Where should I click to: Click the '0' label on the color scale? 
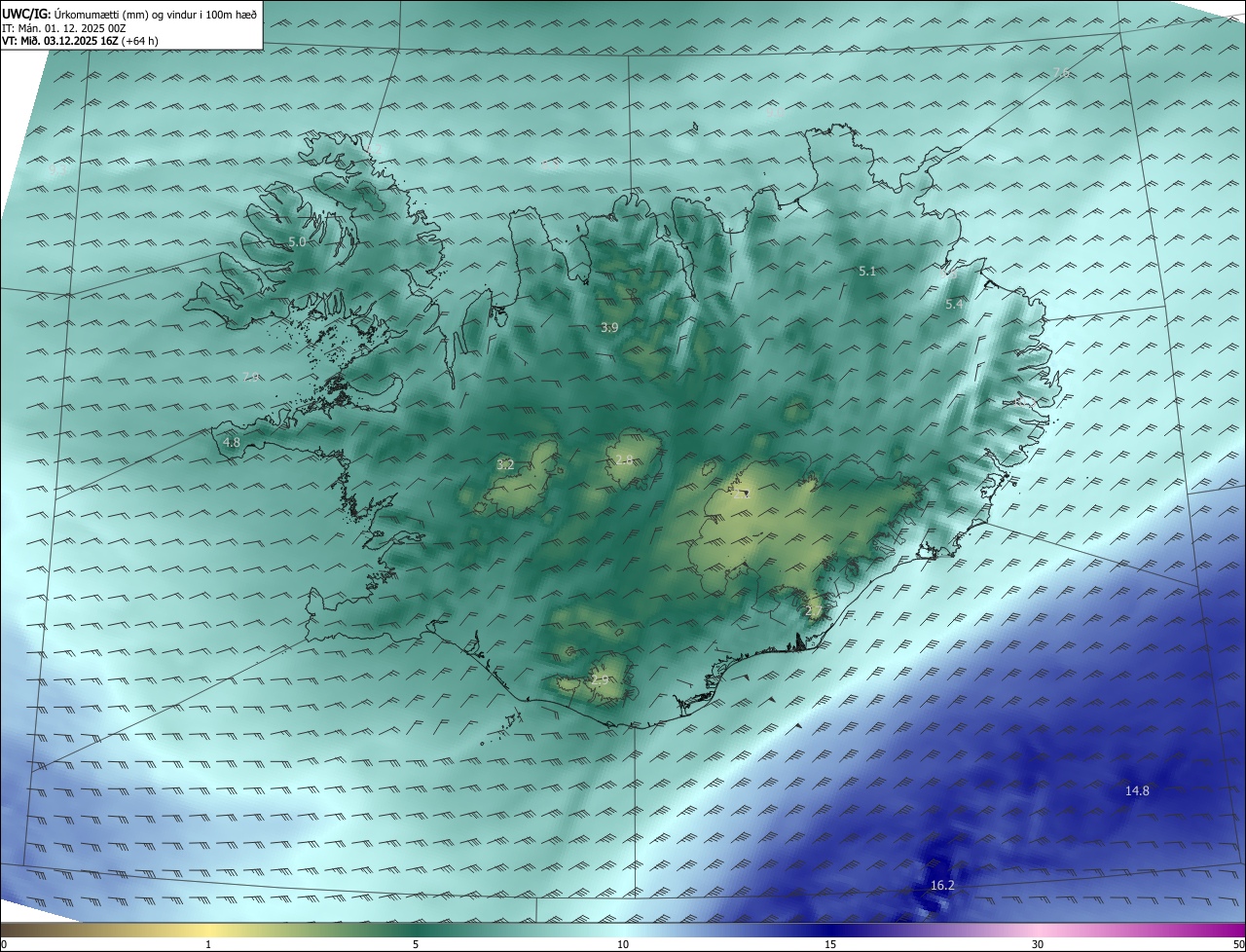tap(4, 944)
